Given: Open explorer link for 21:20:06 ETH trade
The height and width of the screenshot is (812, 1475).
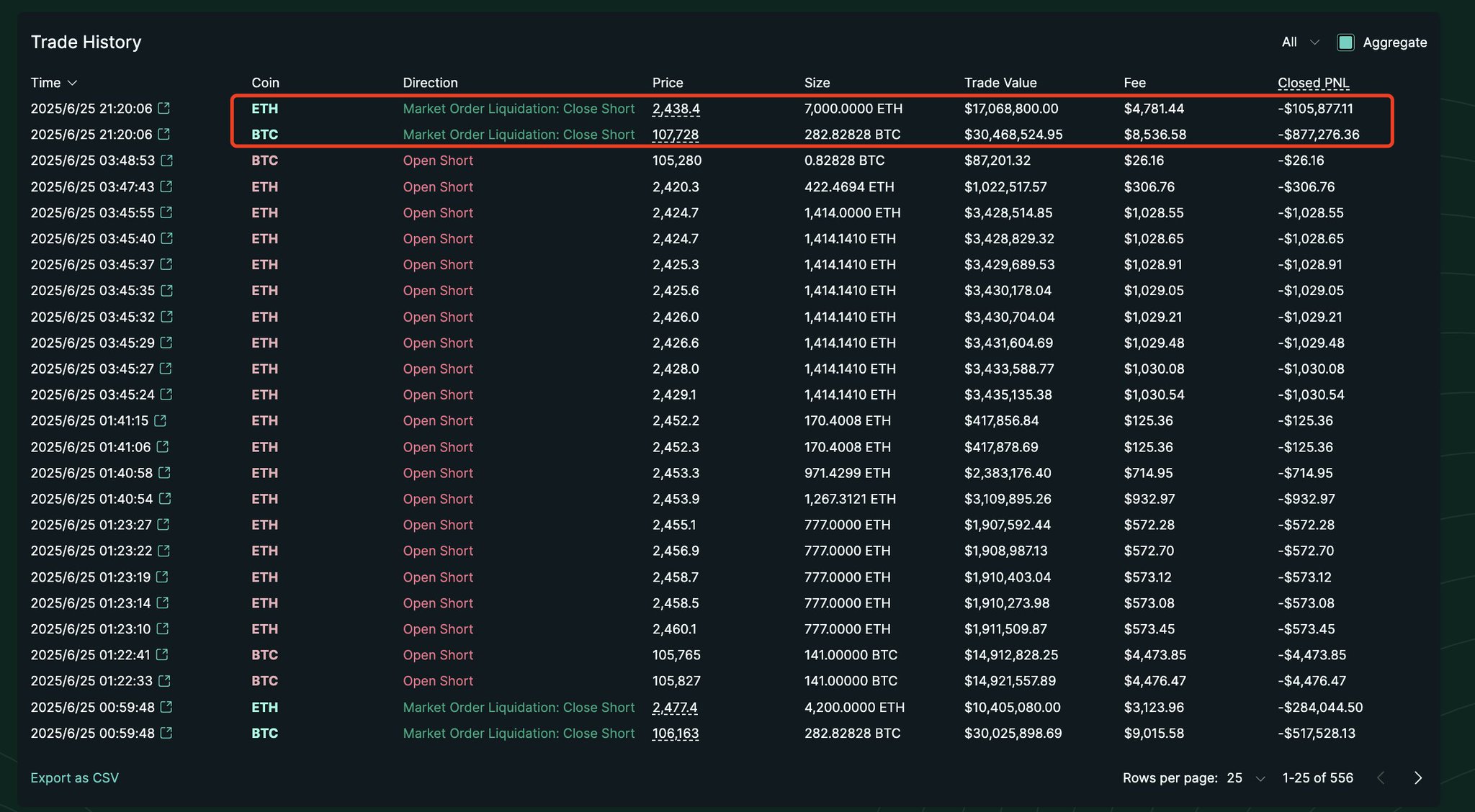Looking at the screenshot, I should pos(164,108).
